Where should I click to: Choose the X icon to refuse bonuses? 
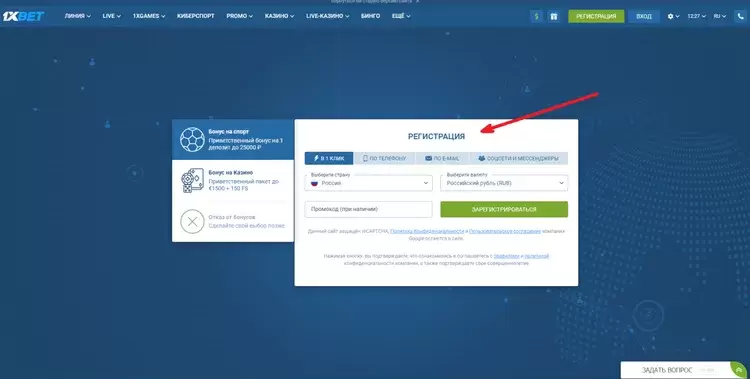pos(192,222)
